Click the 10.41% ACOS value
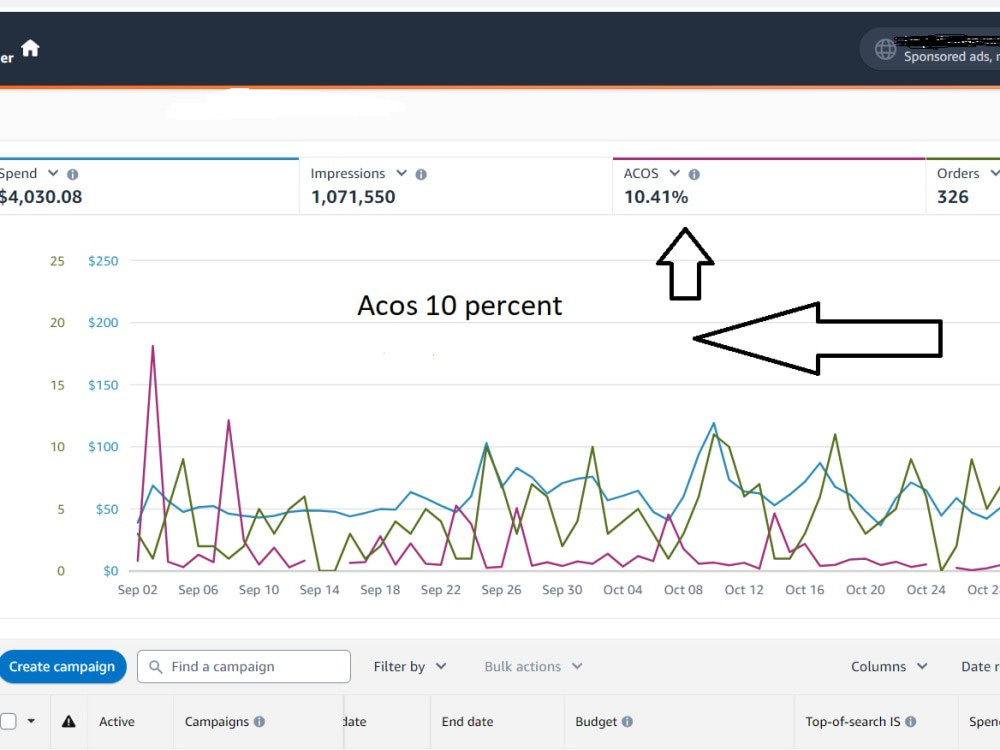1000x750 pixels. pos(656,197)
